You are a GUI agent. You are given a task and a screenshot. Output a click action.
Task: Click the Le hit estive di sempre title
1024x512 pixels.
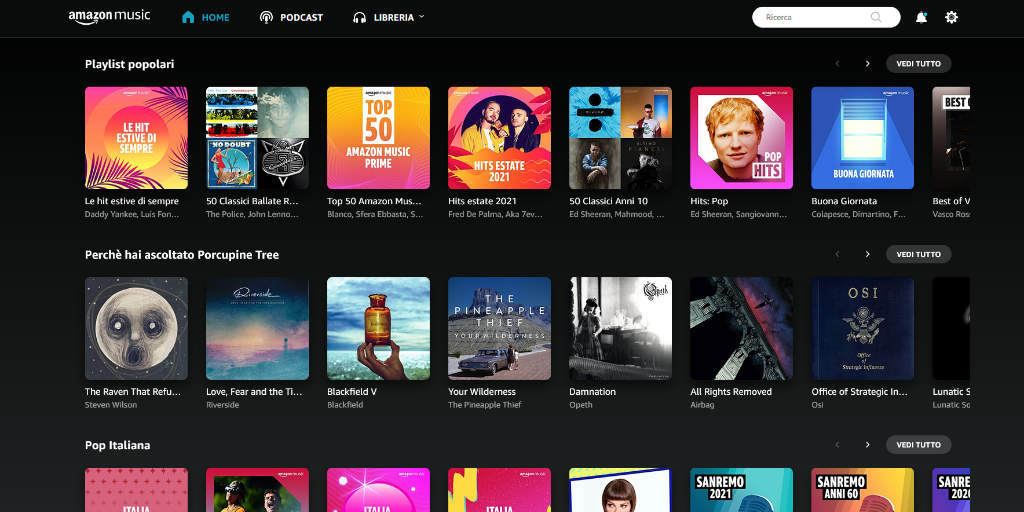tap(132, 201)
